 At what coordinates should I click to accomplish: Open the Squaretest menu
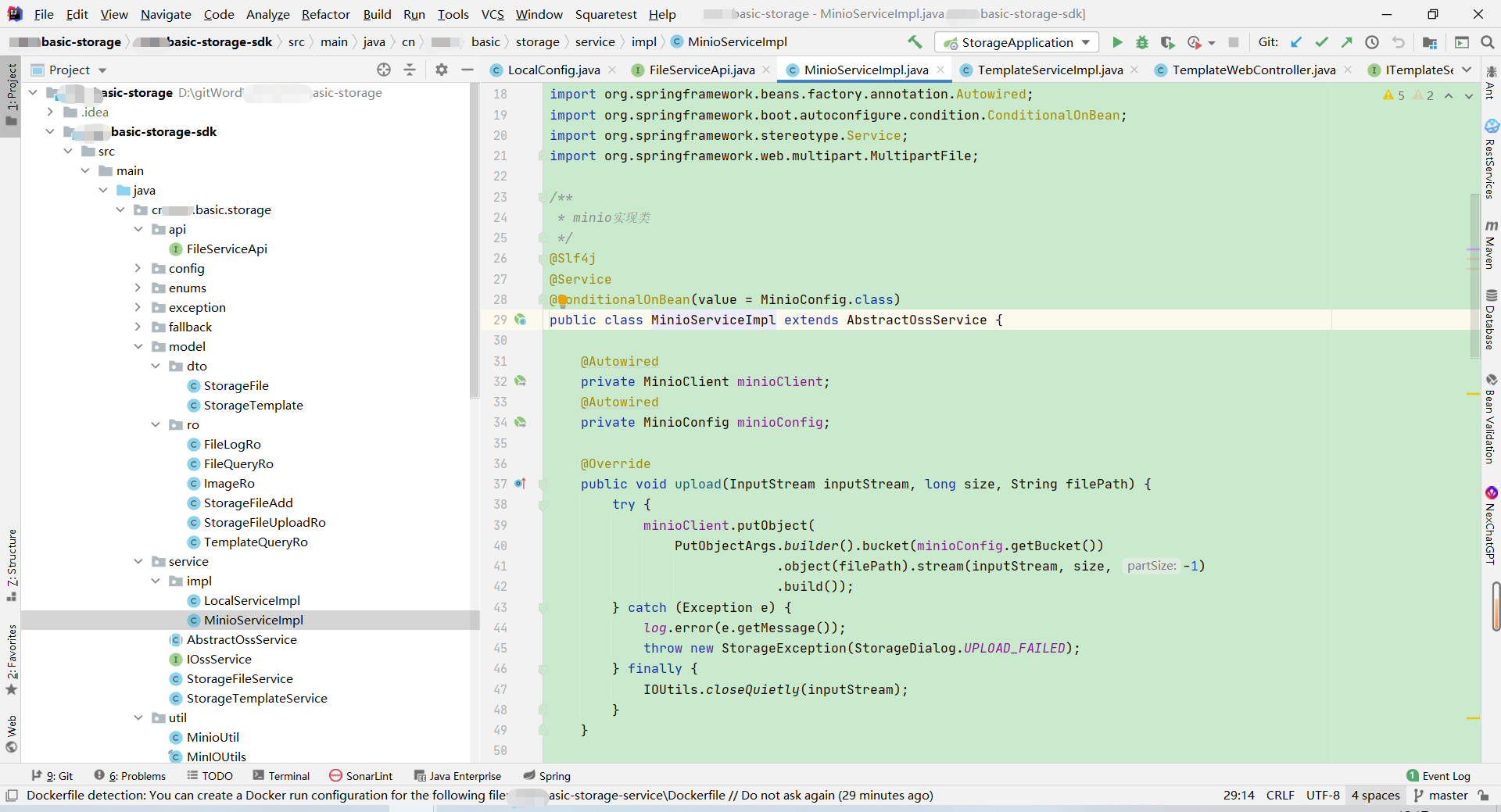point(606,14)
